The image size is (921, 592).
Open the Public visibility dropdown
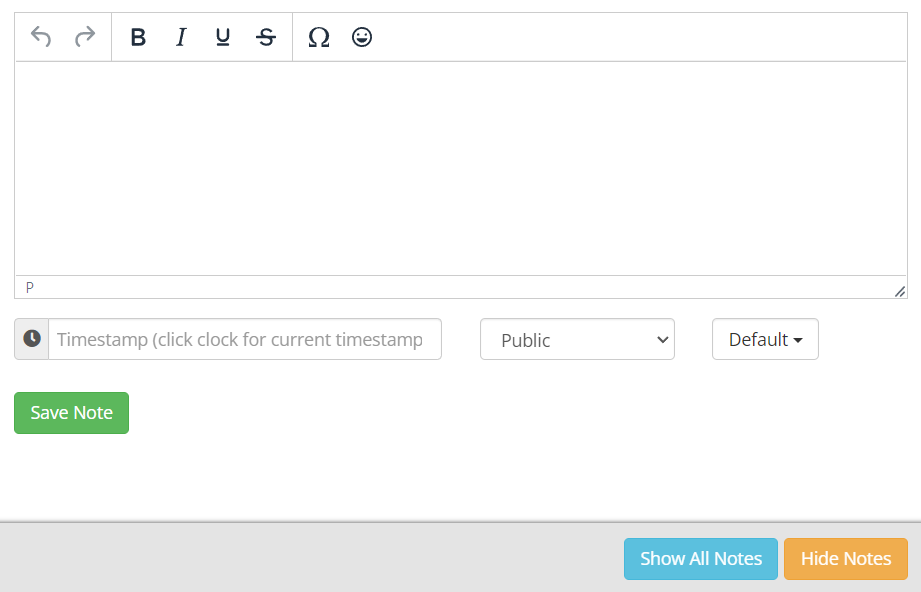click(576, 339)
